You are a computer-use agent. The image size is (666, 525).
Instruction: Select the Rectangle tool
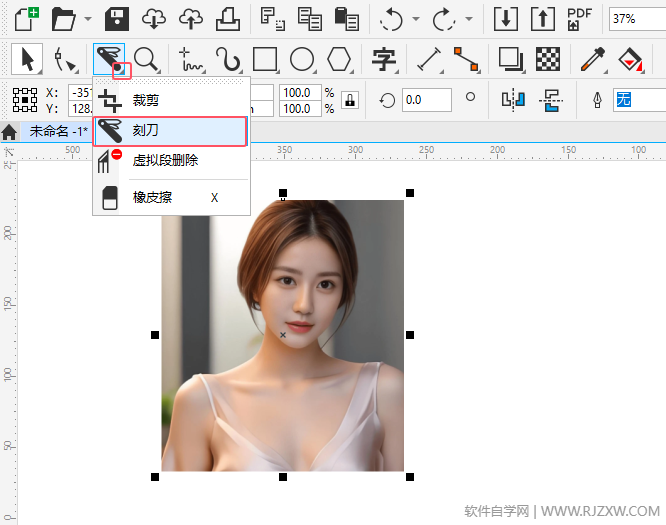click(265, 59)
